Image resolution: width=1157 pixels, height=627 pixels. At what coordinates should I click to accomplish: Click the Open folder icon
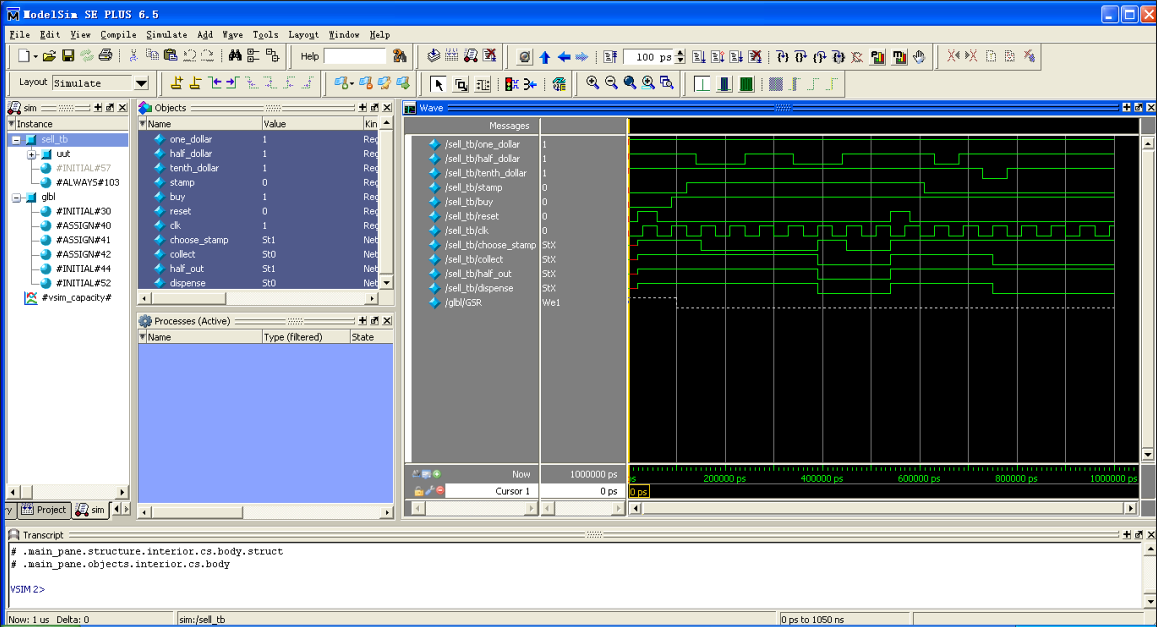point(50,56)
